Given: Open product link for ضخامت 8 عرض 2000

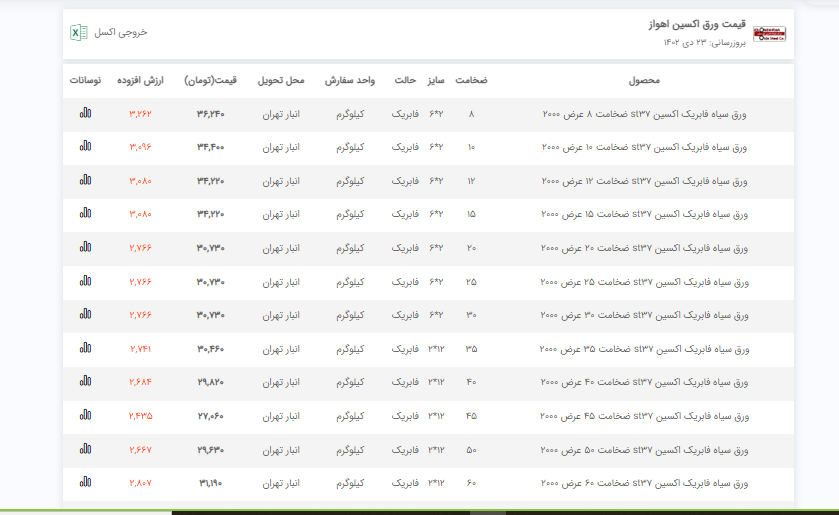Looking at the screenshot, I should coord(643,114).
